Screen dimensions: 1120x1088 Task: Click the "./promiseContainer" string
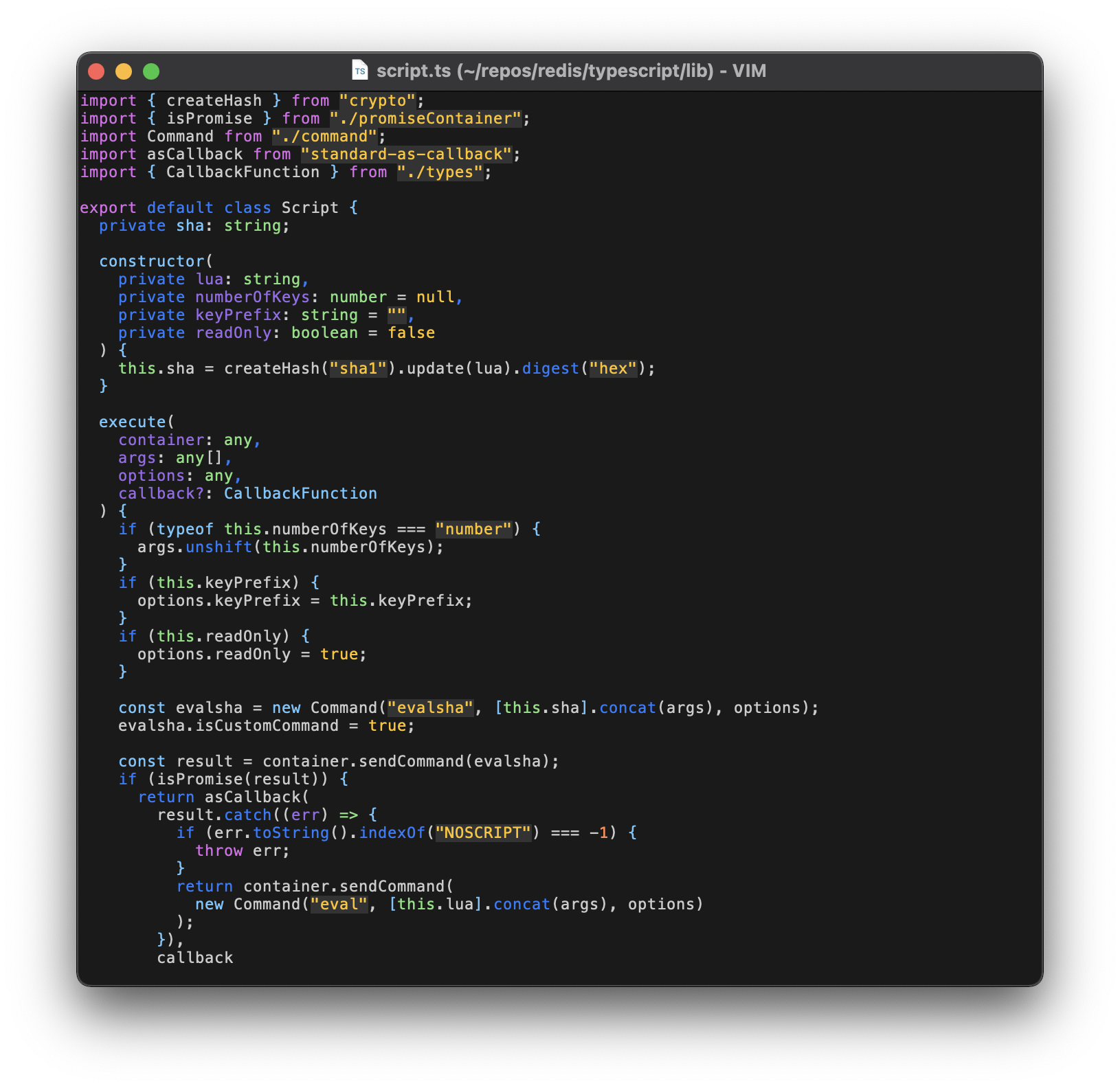[x=425, y=119]
